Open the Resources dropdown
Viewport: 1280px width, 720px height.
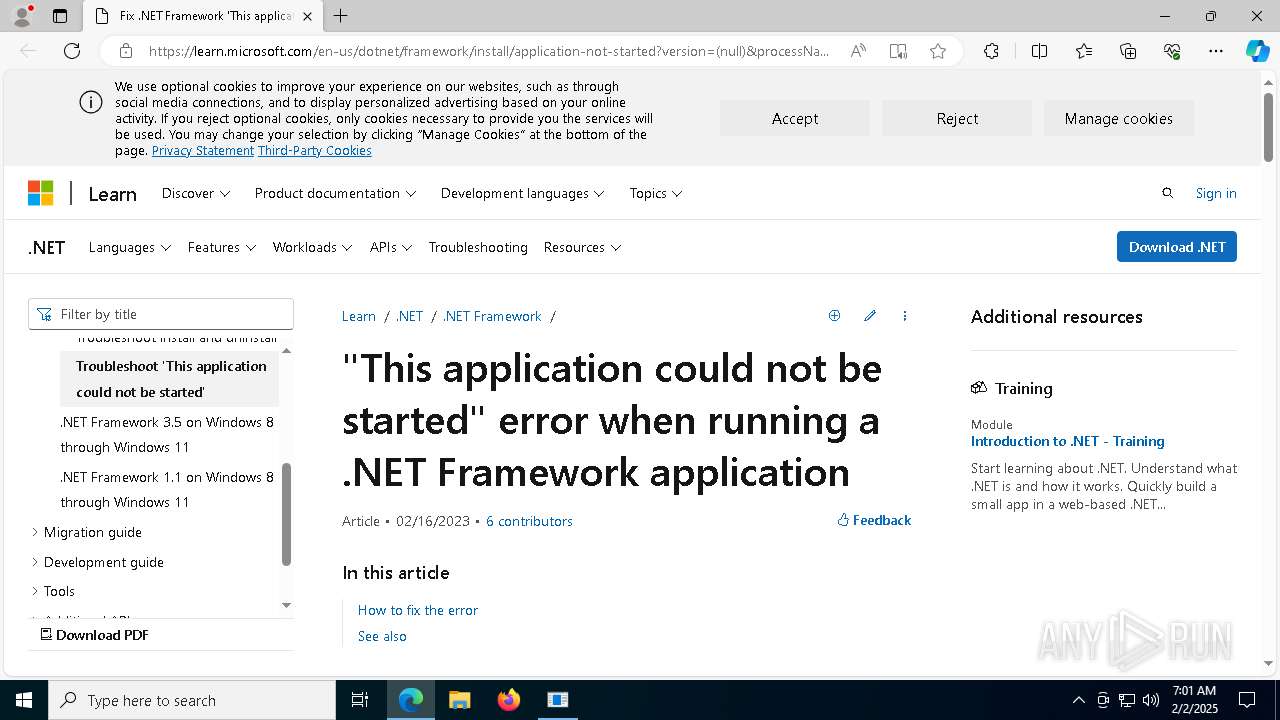pos(582,247)
